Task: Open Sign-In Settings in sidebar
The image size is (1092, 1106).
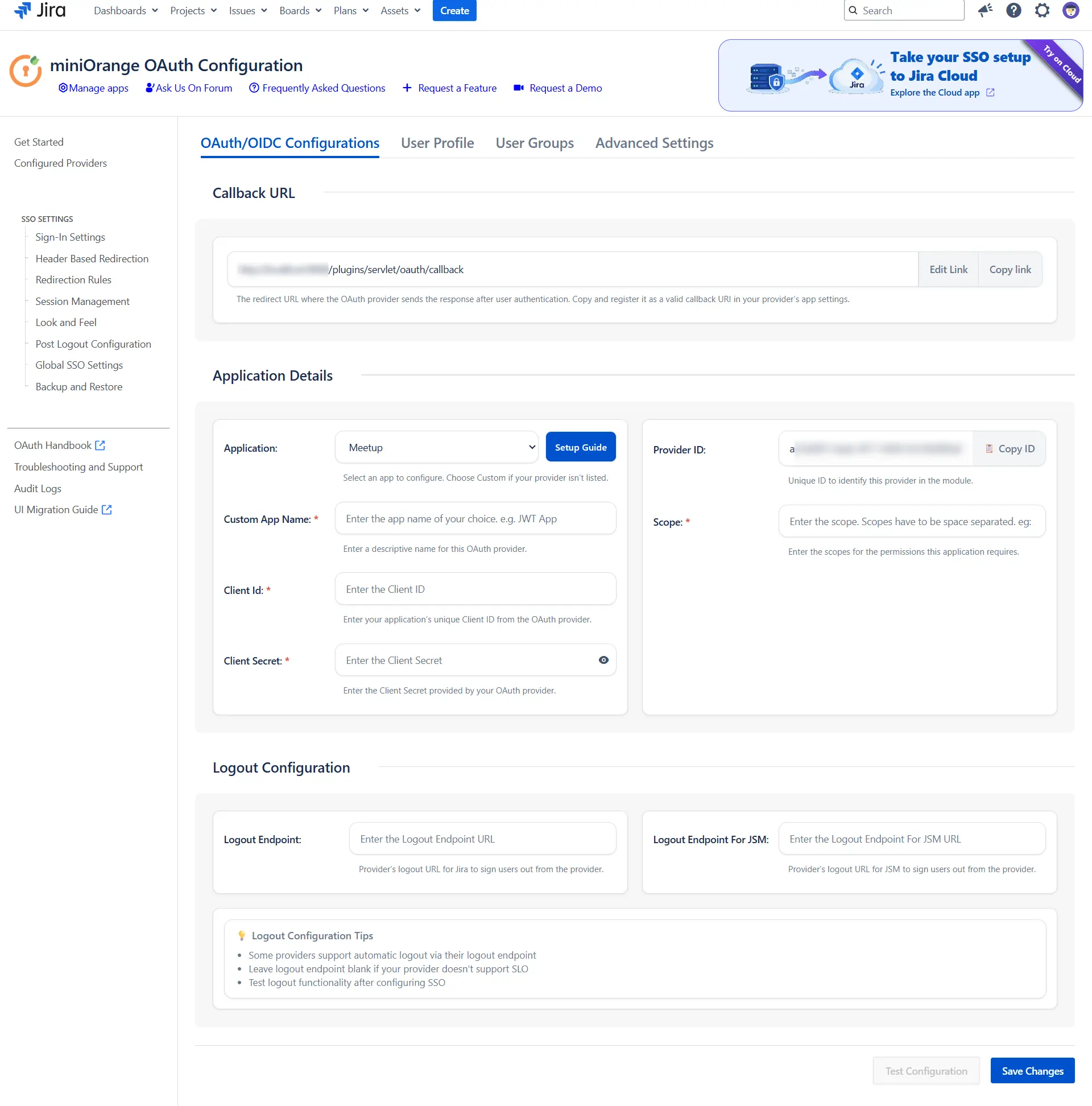Action: pyautogui.click(x=71, y=237)
